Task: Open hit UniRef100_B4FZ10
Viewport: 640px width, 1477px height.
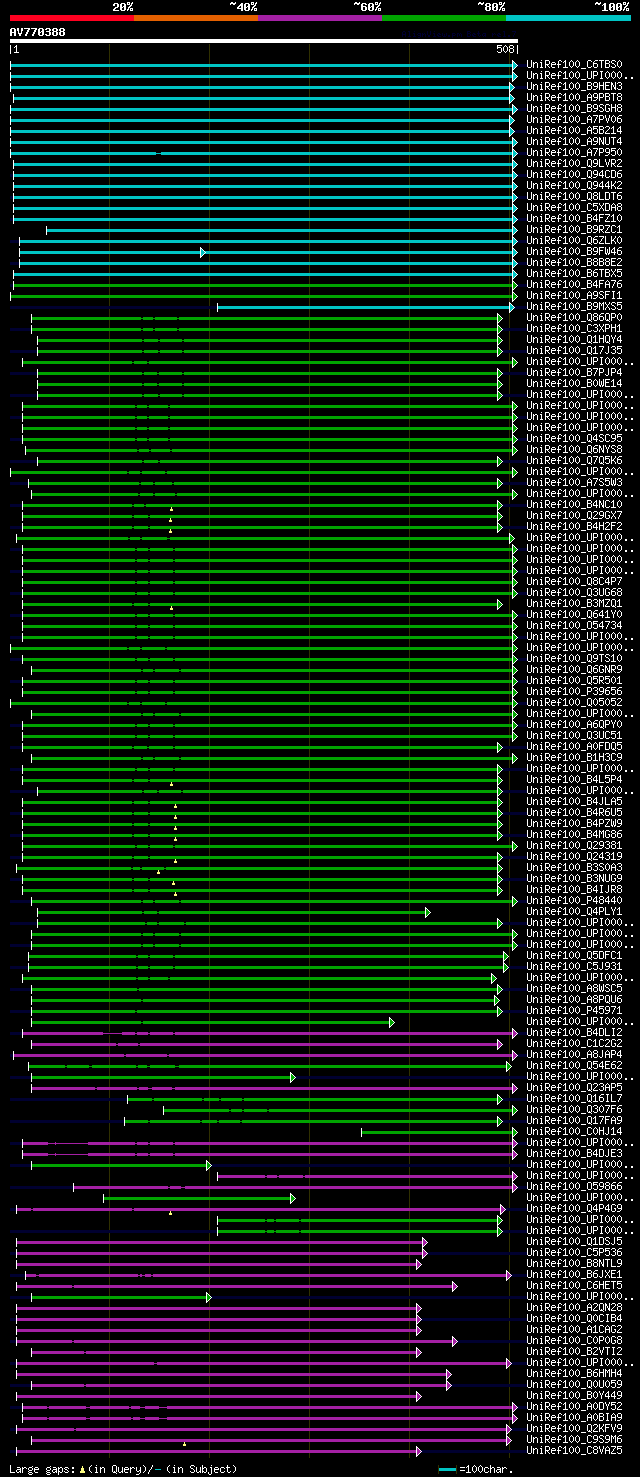Action: click(573, 219)
